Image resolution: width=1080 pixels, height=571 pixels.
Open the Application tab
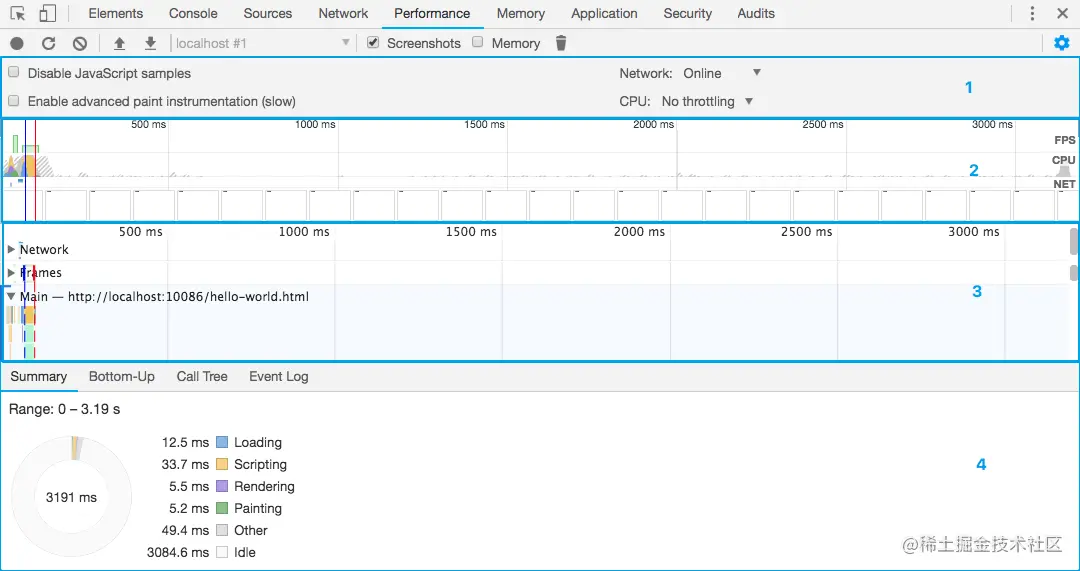tap(604, 13)
